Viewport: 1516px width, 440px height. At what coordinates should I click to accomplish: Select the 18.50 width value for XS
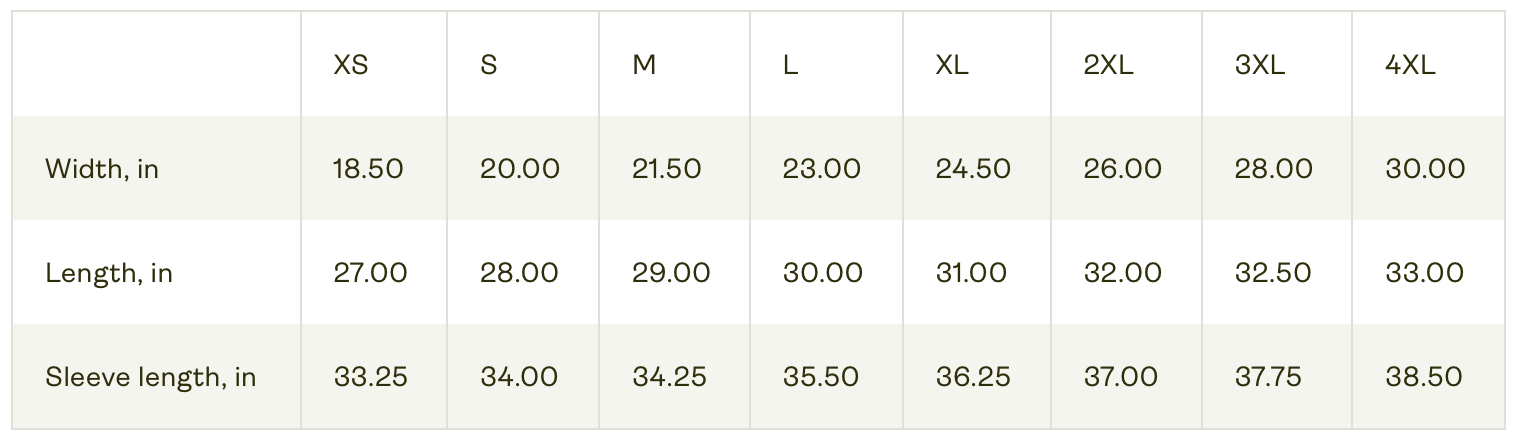tap(368, 169)
